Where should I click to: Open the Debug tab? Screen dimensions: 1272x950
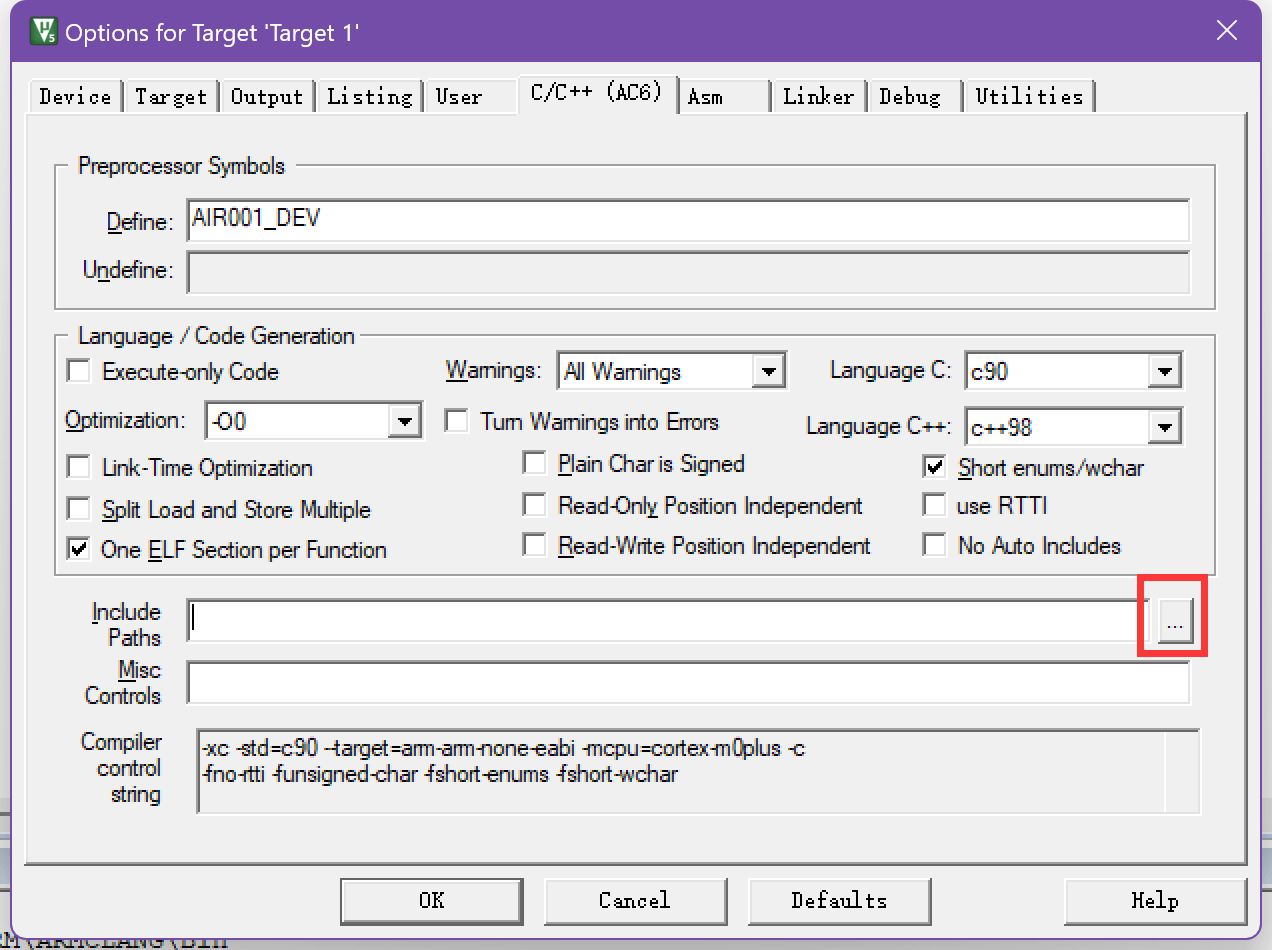click(x=910, y=97)
